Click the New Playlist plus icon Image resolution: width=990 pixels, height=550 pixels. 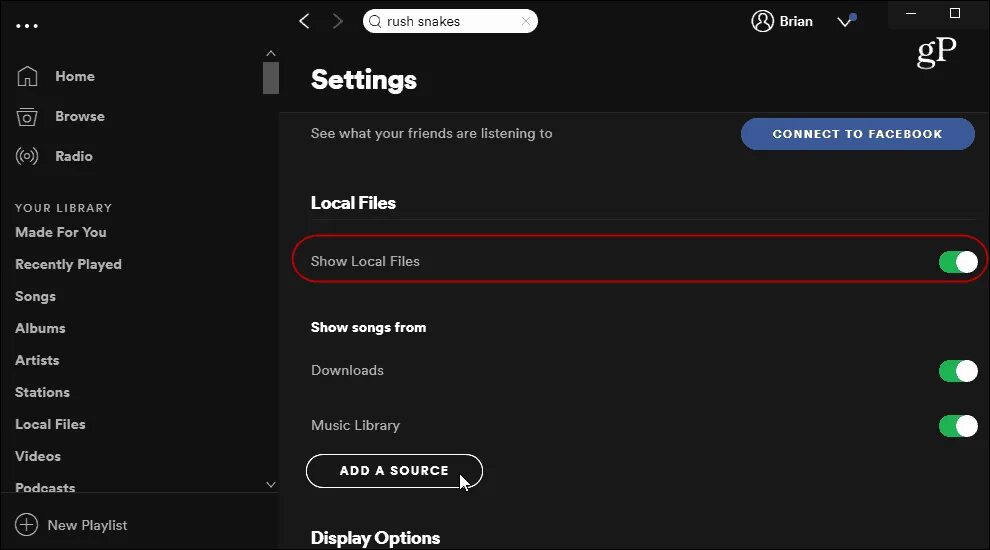(x=27, y=525)
